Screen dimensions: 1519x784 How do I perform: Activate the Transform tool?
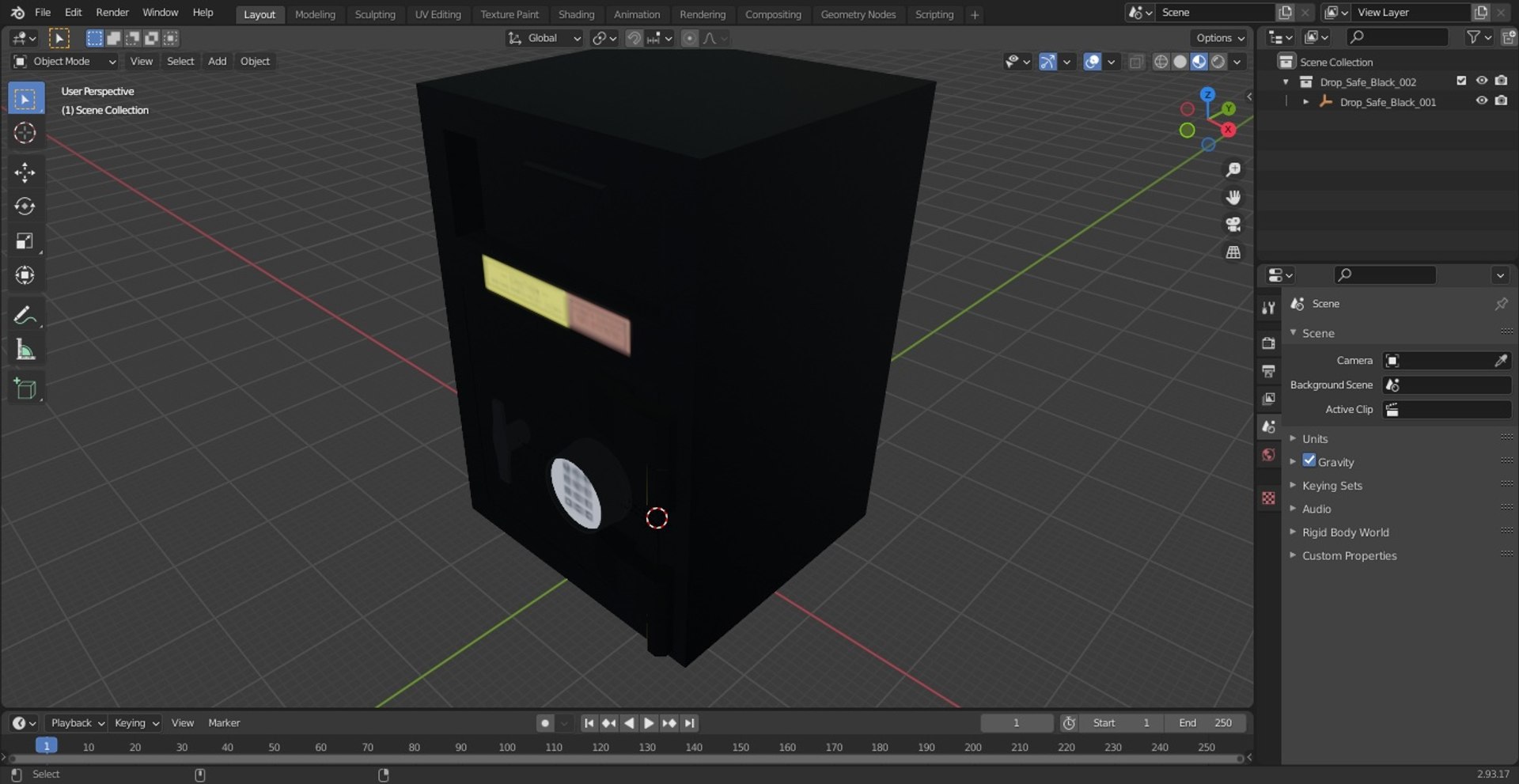tap(25, 275)
